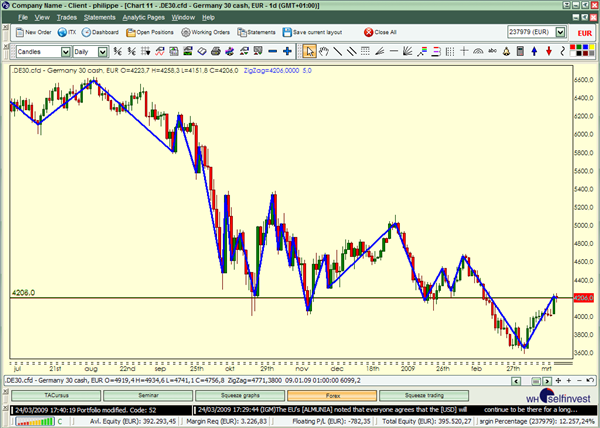Screen dimensions: 600x428
Task: Click the eraser tool icon
Action: pos(202,51)
